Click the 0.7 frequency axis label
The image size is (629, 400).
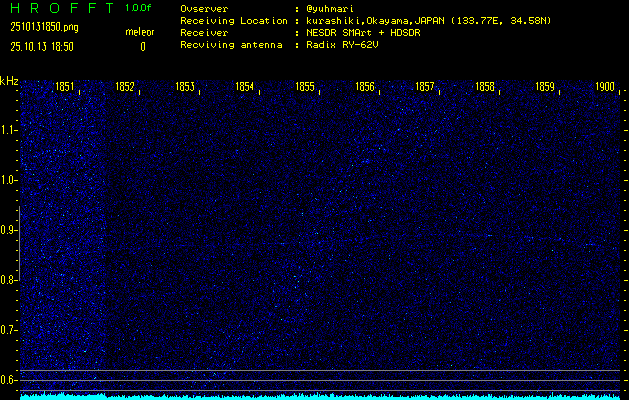click(9, 330)
